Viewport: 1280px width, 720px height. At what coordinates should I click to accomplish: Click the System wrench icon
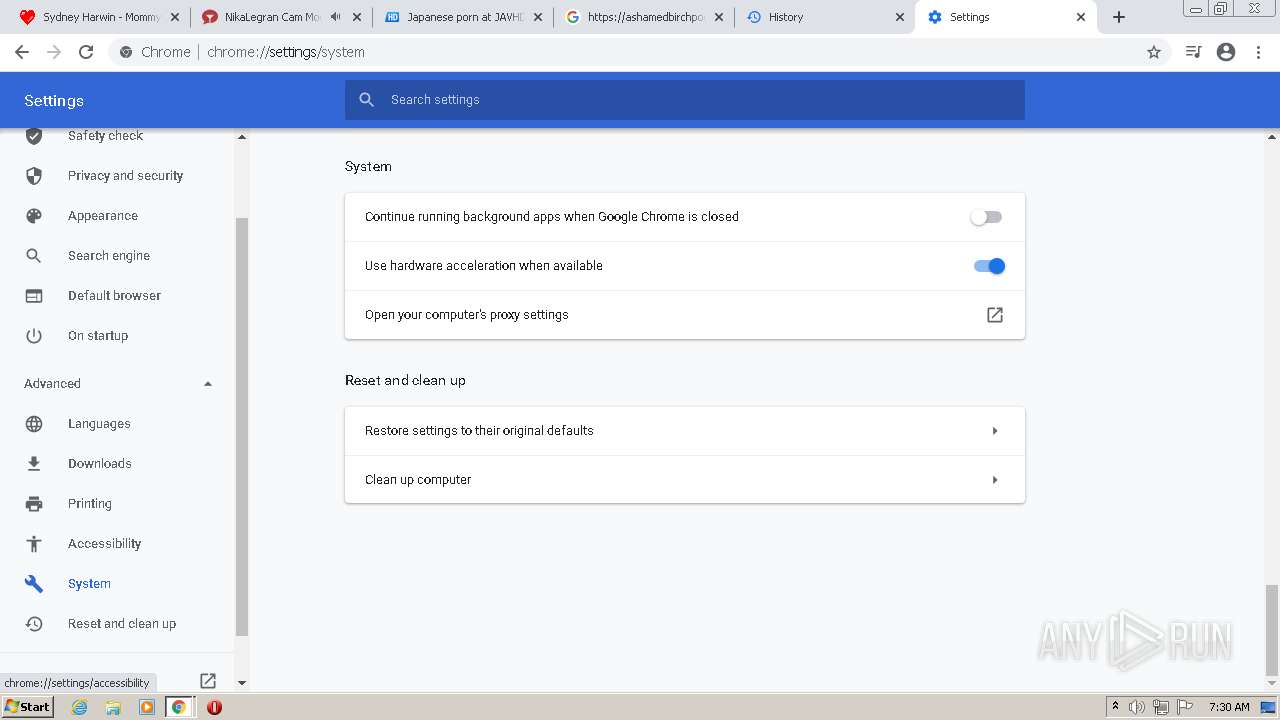(x=34, y=584)
